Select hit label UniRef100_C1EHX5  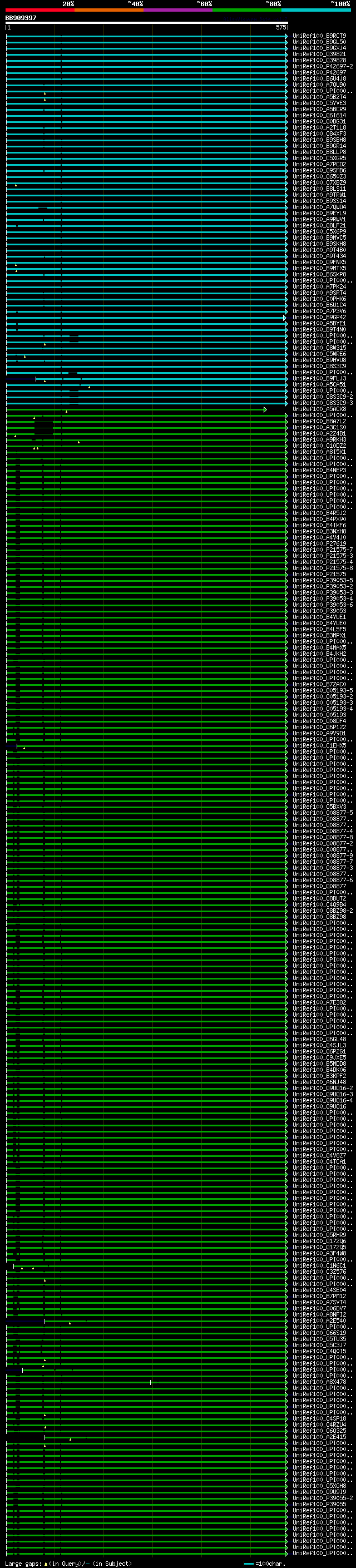tap(319, 746)
